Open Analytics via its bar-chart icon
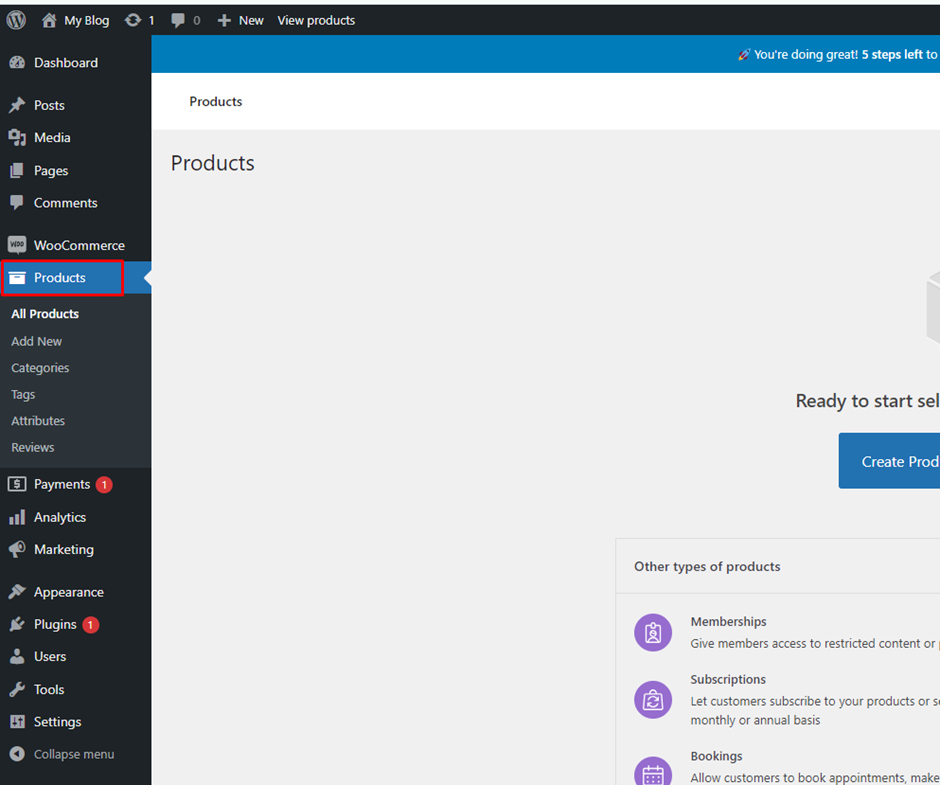 click(x=16, y=517)
